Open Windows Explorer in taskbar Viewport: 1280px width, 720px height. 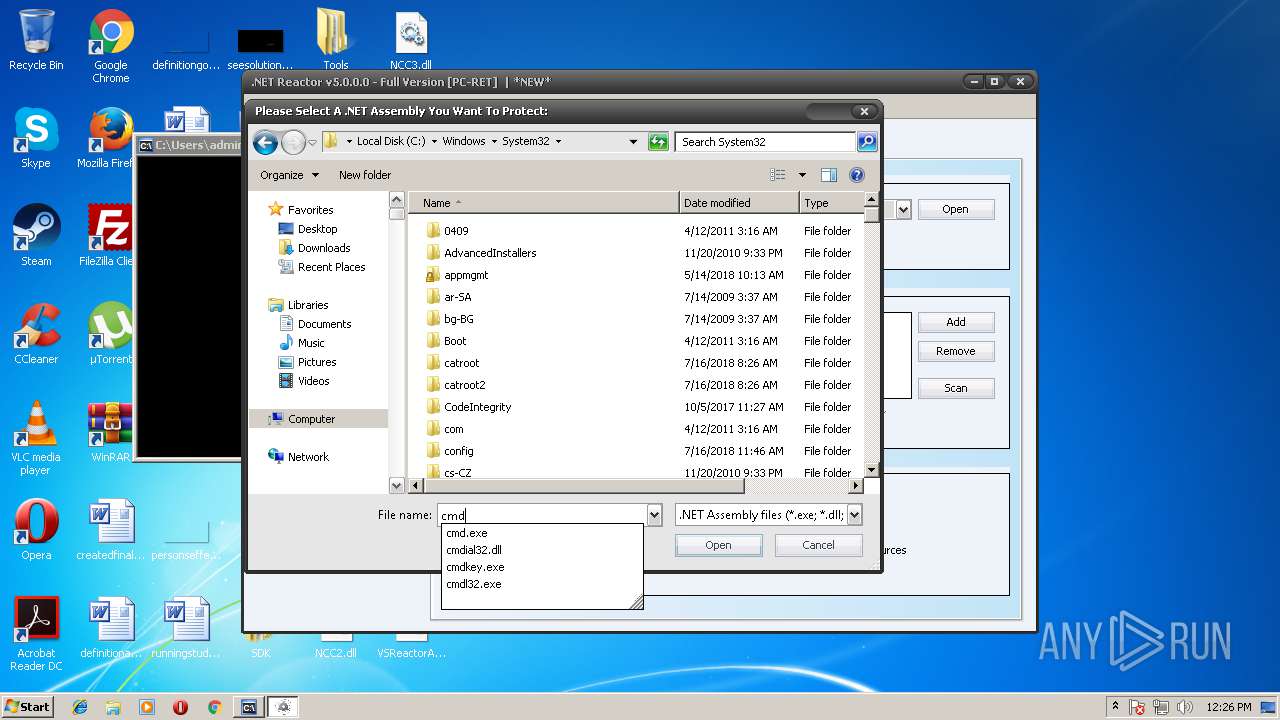113,707
